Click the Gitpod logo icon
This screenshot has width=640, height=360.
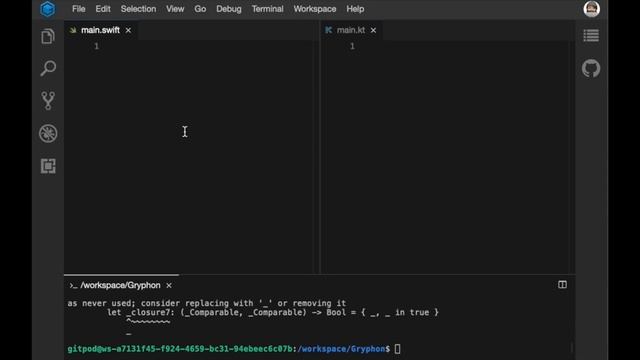(48, 9)
